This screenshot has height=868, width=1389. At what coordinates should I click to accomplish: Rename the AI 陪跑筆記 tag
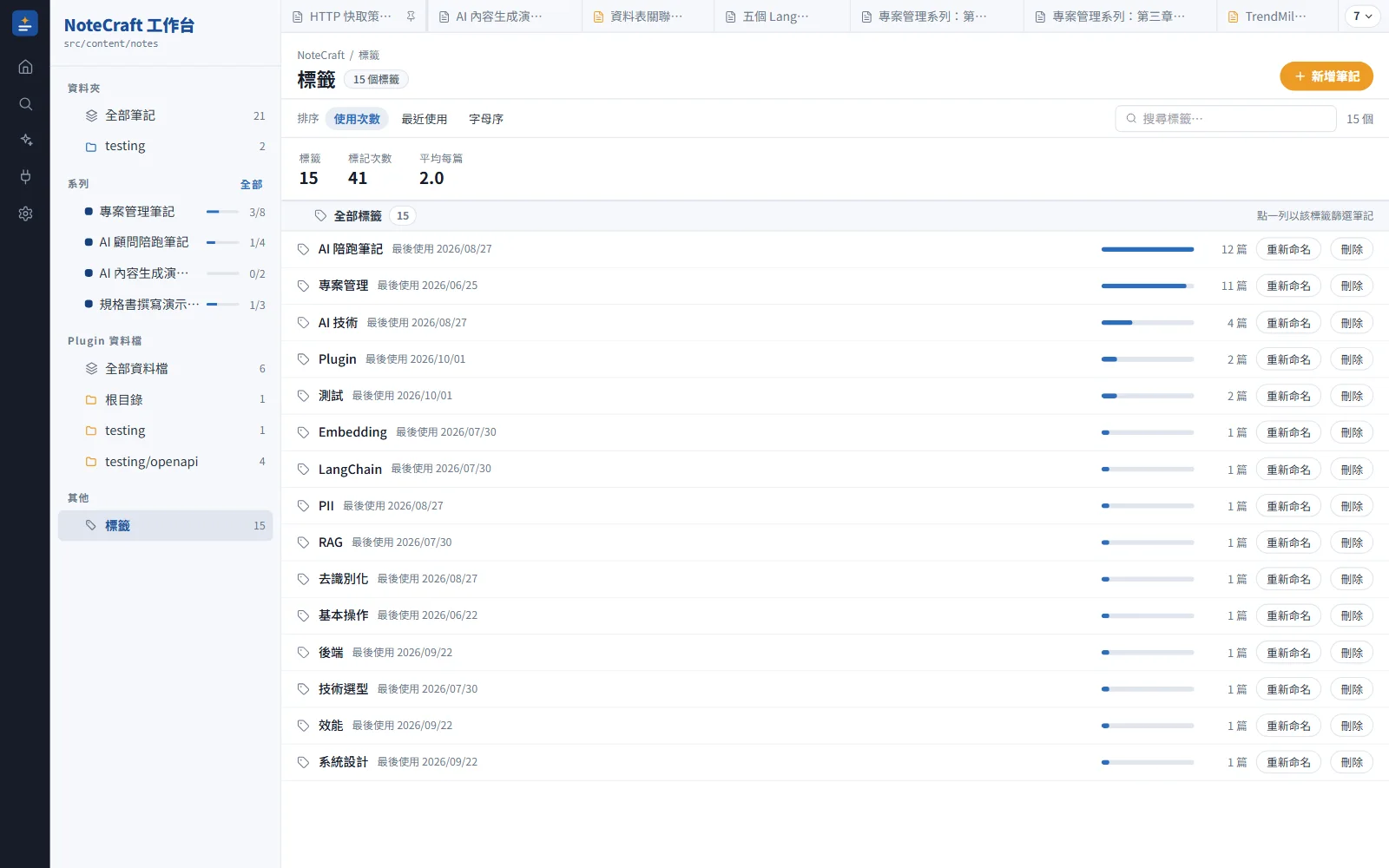tap(1288, 249)
